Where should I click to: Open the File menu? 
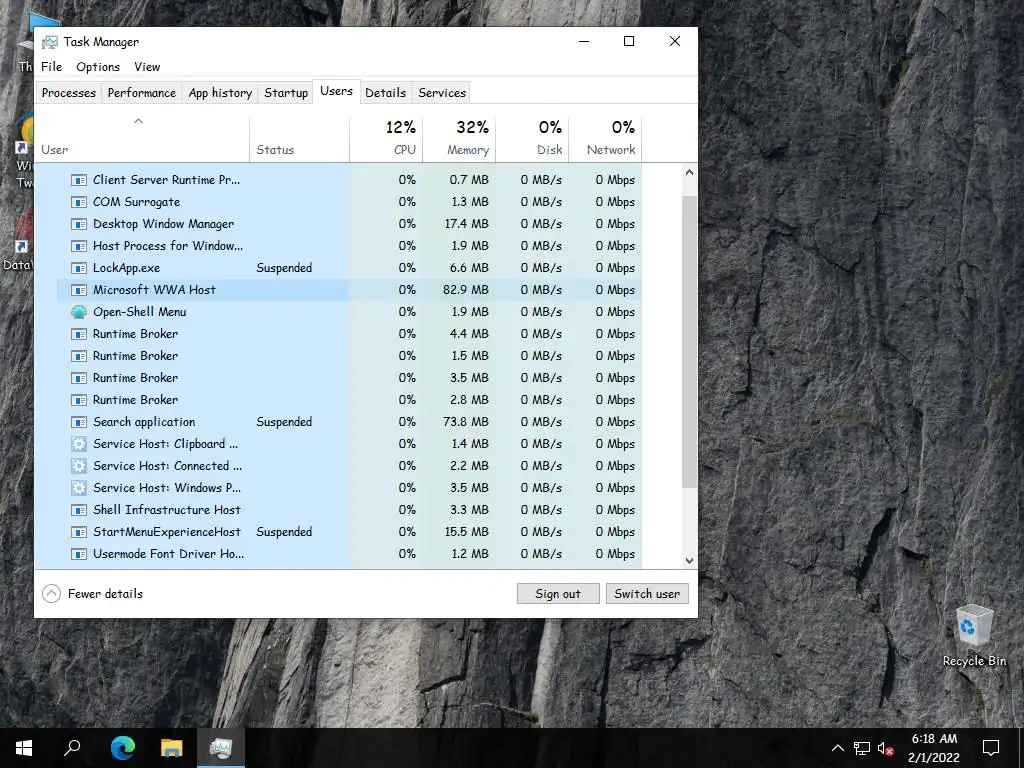pyautogui.click(x=52, y=67)
